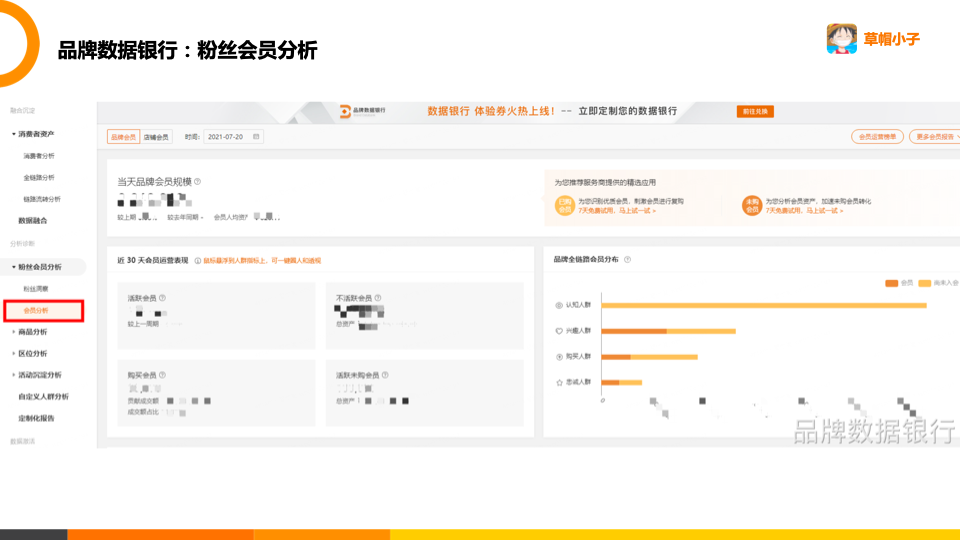
Task: Click the 较去年同期 label
Action: pyautogui.click(x=183, y=217)
